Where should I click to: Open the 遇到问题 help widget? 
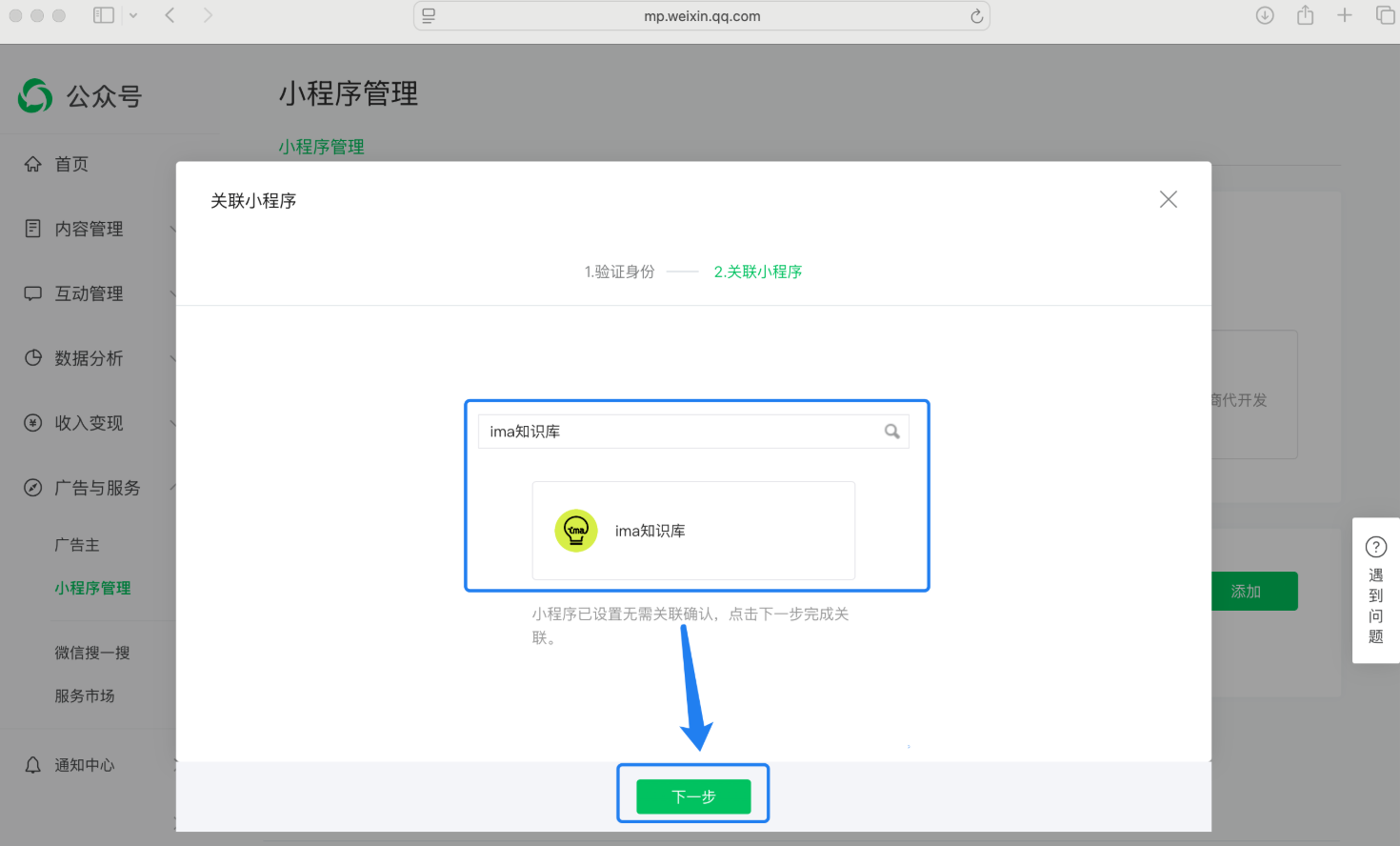click(x=1376, y=591)
